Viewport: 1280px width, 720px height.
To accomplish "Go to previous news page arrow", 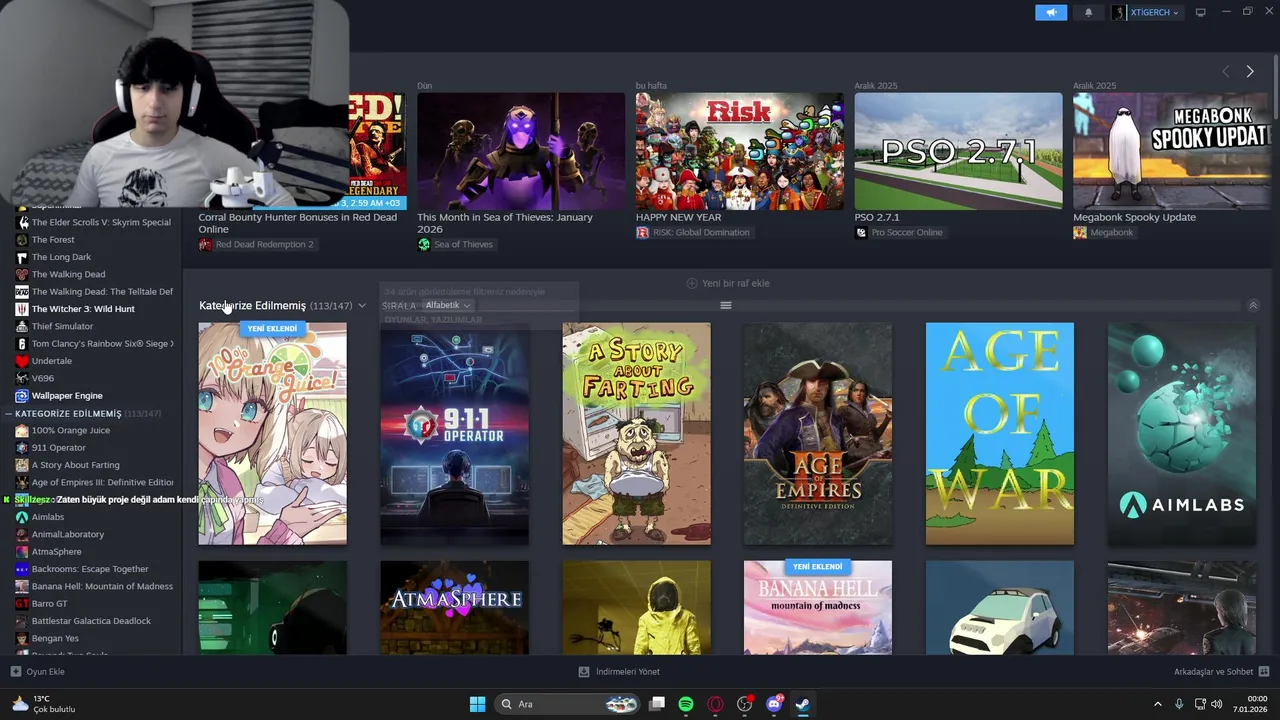I will (1226, 71).
